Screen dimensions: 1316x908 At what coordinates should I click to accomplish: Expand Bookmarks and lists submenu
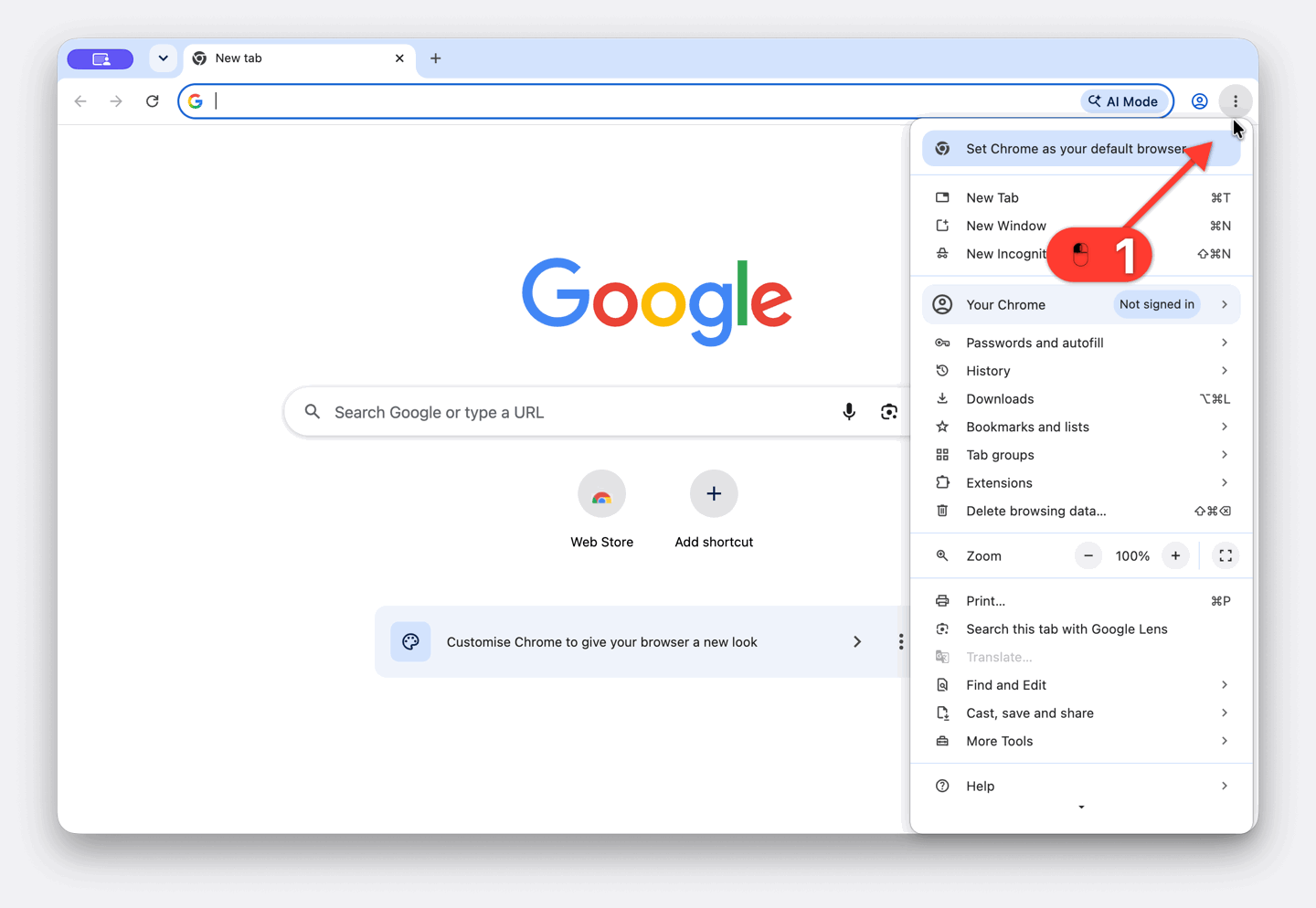pos(1081,427)
